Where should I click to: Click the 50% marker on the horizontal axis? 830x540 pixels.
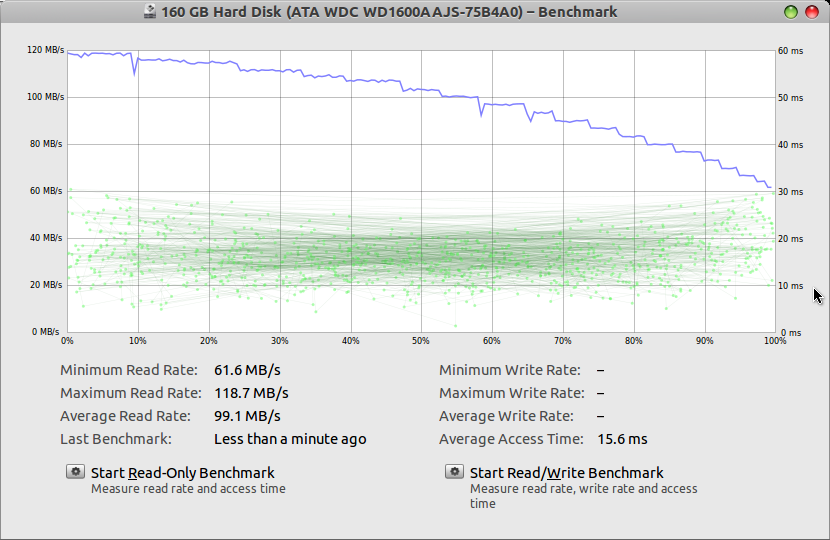[x=421, y=341]
